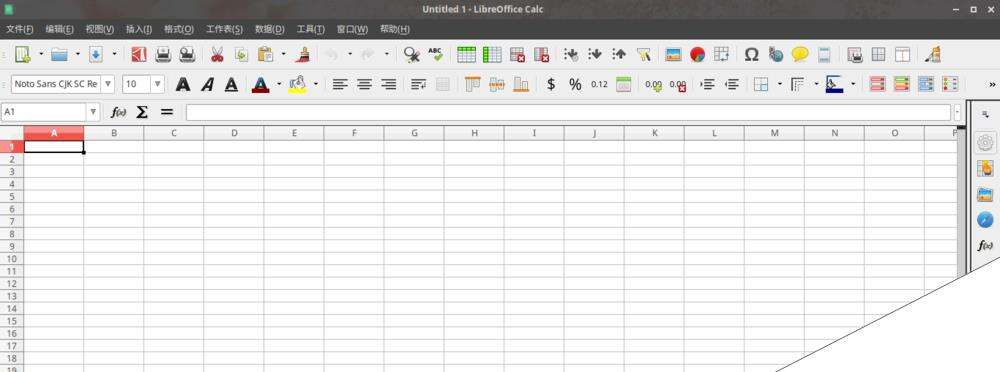This screenshot has width=1000, height=372.
Task: Open the 文件(F) menu
Action: pos(19,29)
